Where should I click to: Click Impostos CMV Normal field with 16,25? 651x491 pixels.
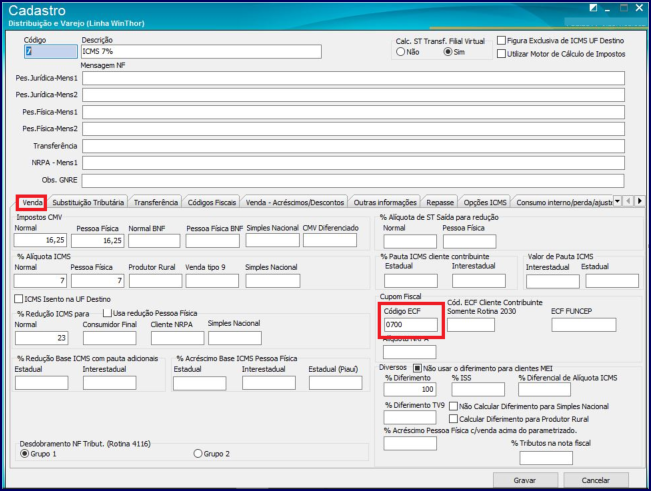point(40,240)
